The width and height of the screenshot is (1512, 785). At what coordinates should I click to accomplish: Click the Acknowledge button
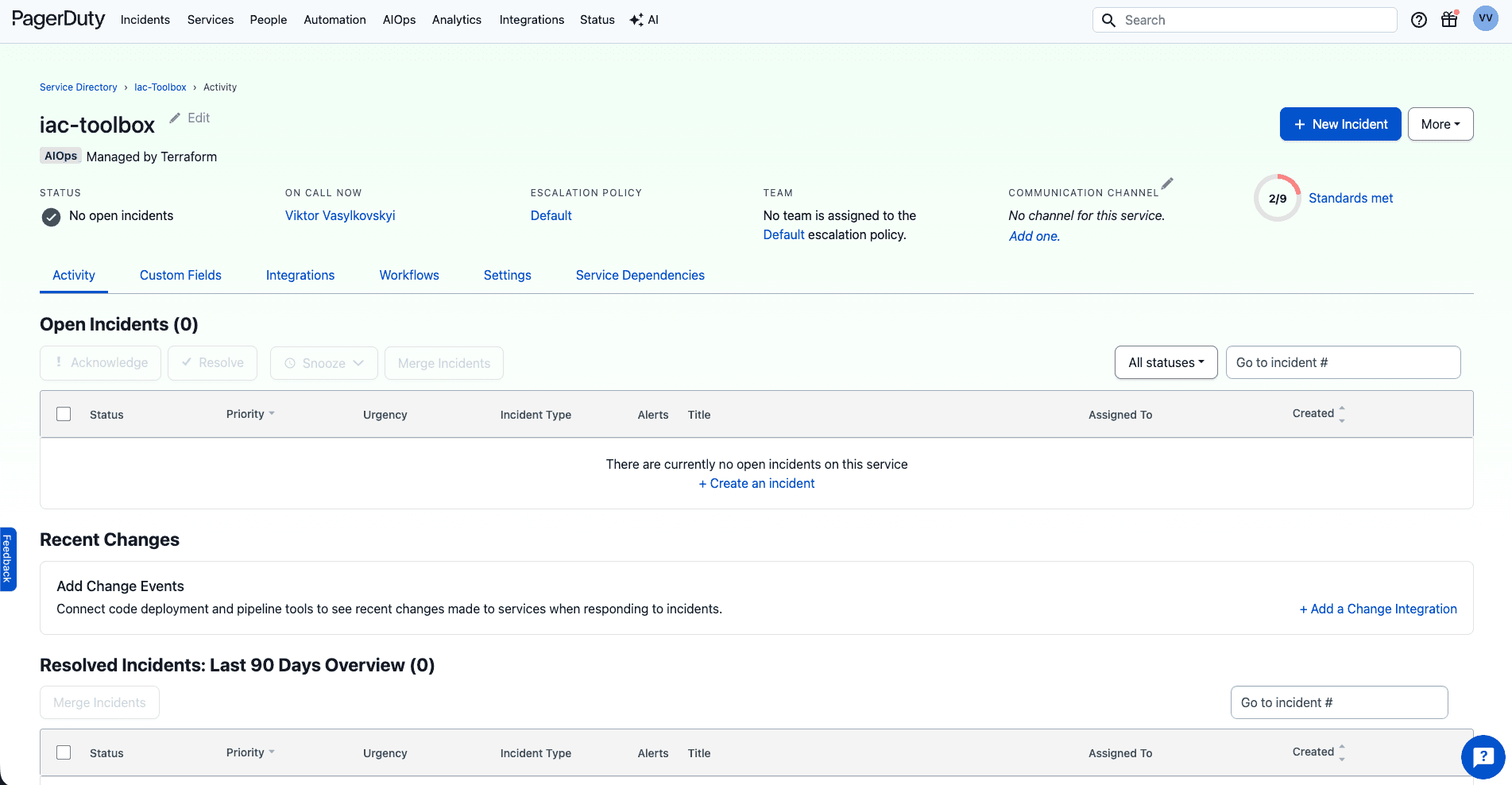(100, 363)
